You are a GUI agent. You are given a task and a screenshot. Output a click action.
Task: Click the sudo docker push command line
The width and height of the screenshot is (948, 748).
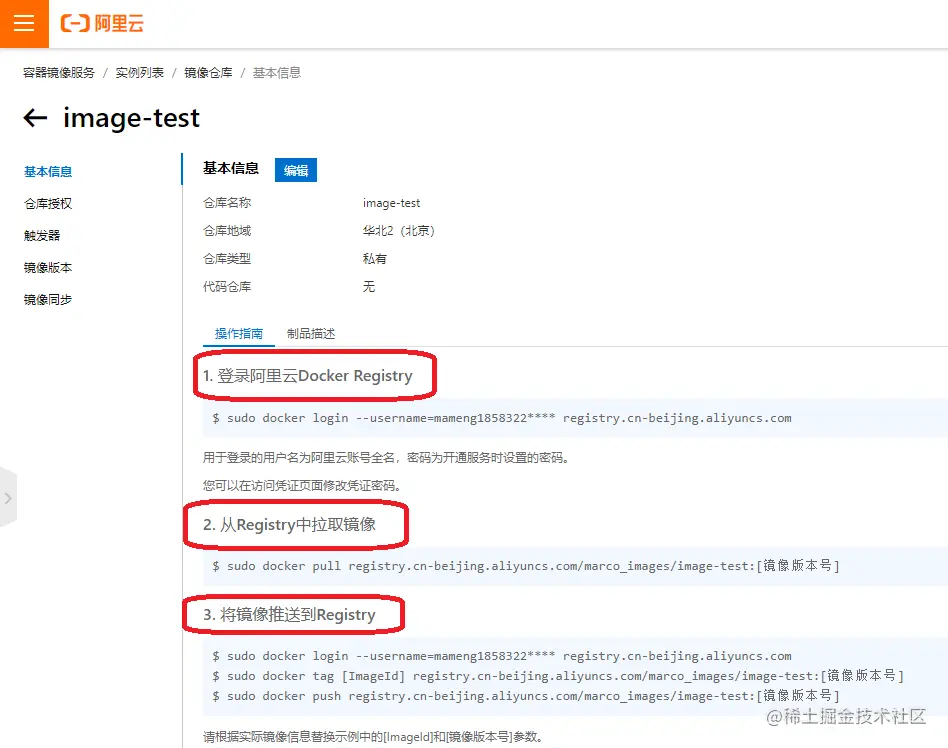[526, 695]
